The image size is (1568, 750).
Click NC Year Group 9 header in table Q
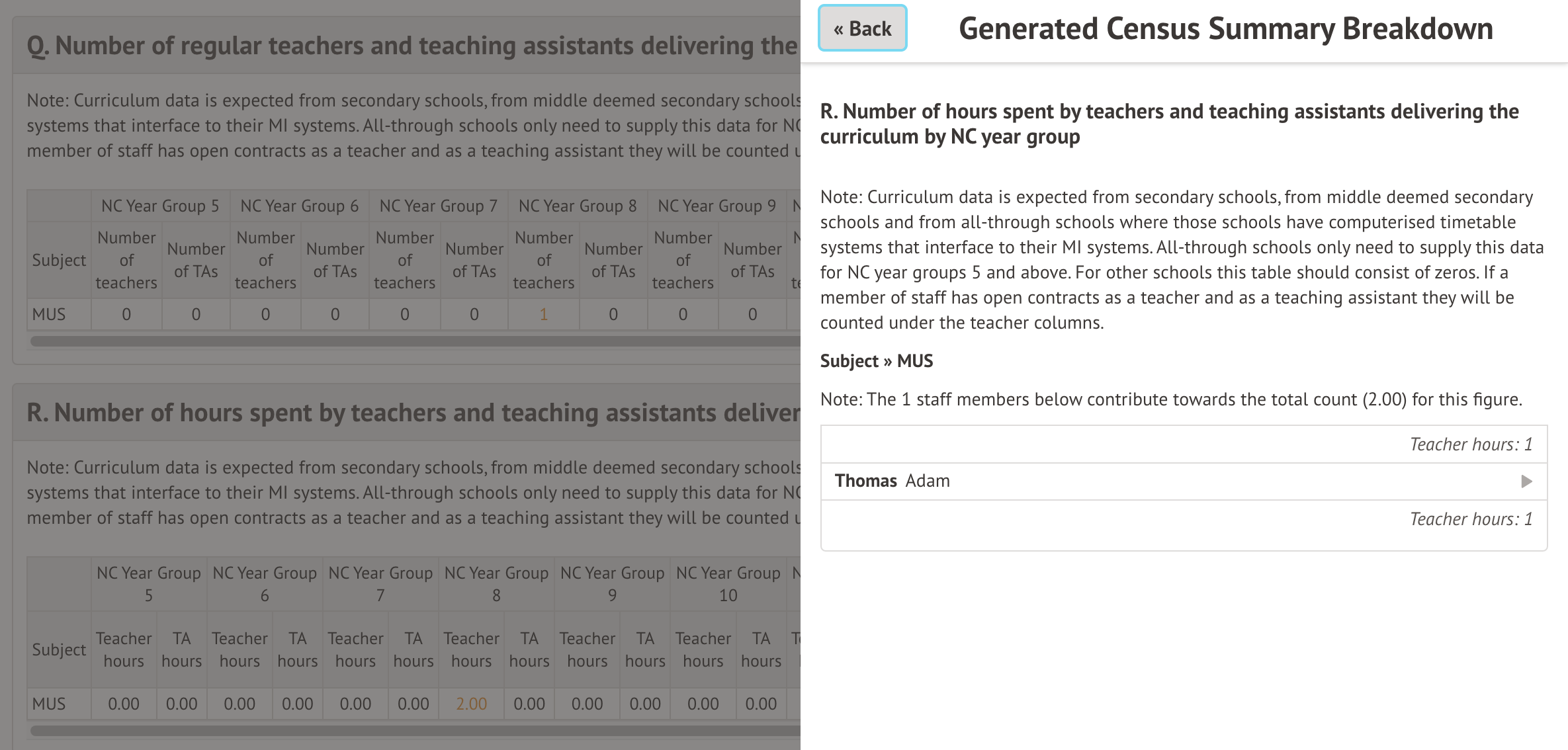(x=717, y=206)
